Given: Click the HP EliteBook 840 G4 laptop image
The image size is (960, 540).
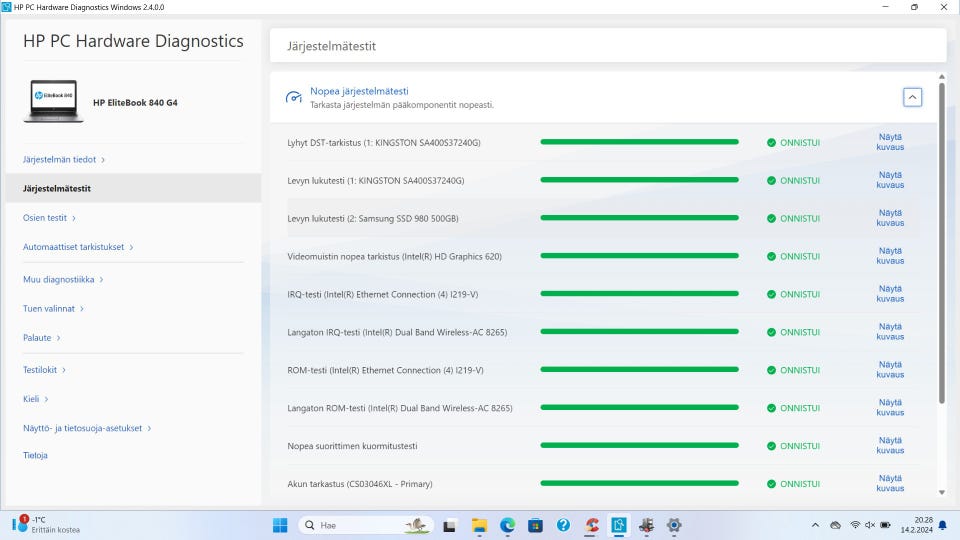Looking at the screenshot, I should pyautogui.click(x=54, y=101).
